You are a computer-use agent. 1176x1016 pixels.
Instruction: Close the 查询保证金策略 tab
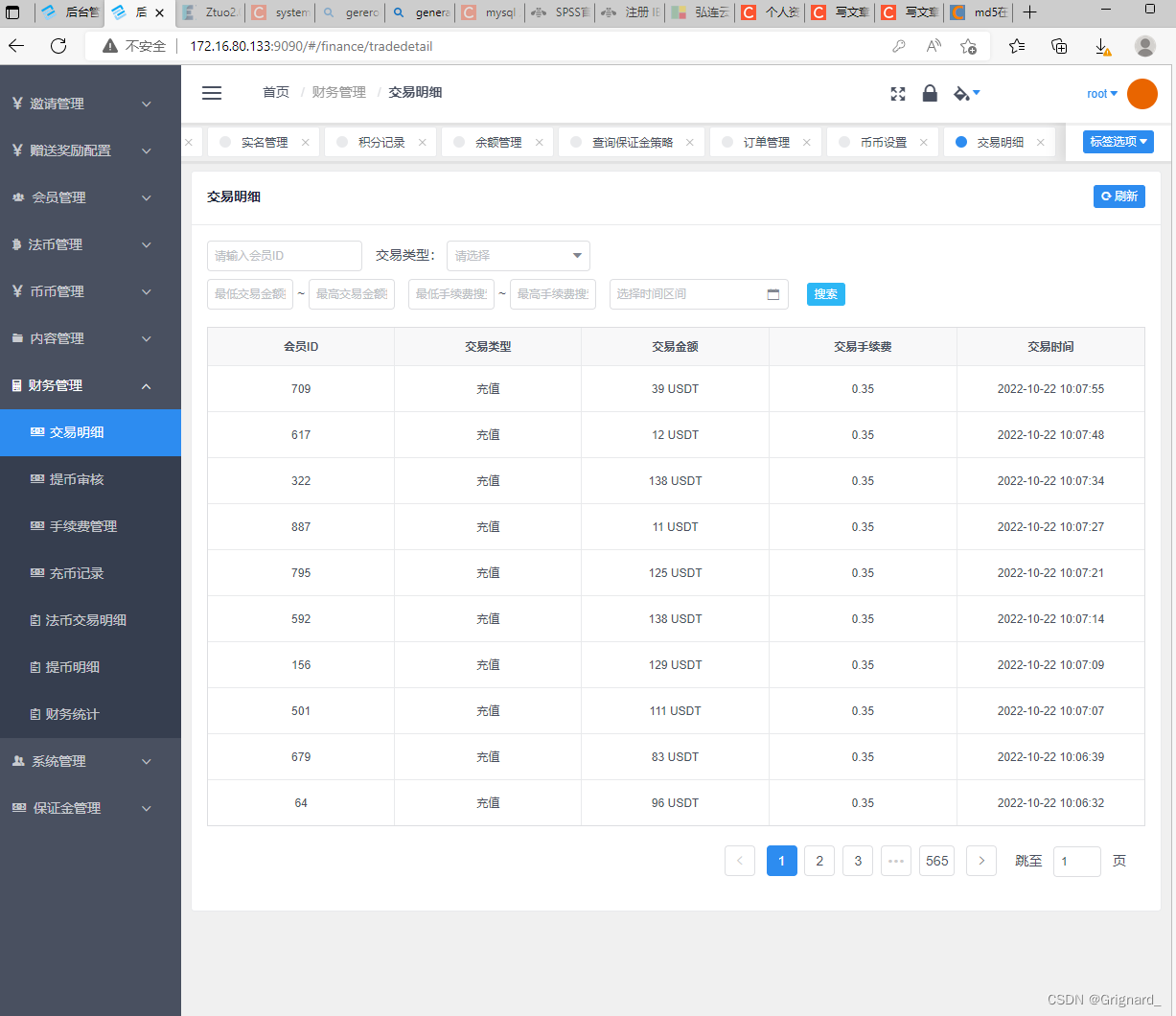(x=690, y=142)
